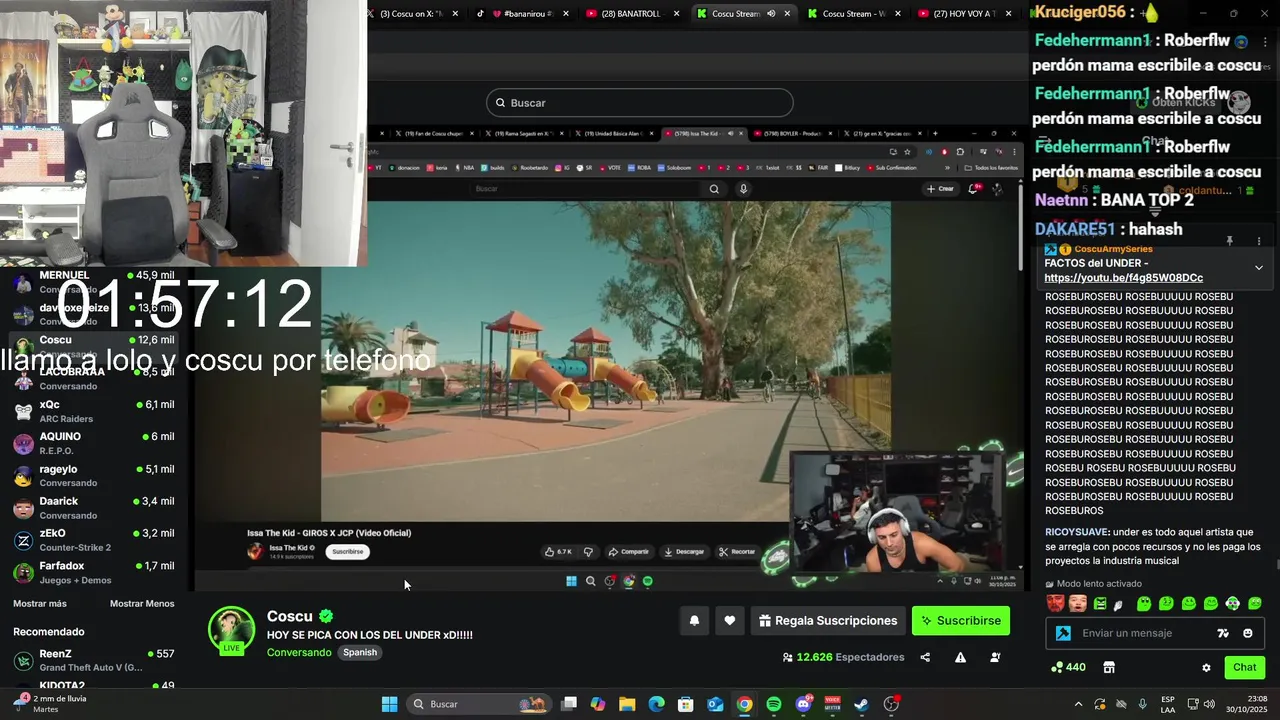Open ReenZ recommended channel

(x=95, y=660)
